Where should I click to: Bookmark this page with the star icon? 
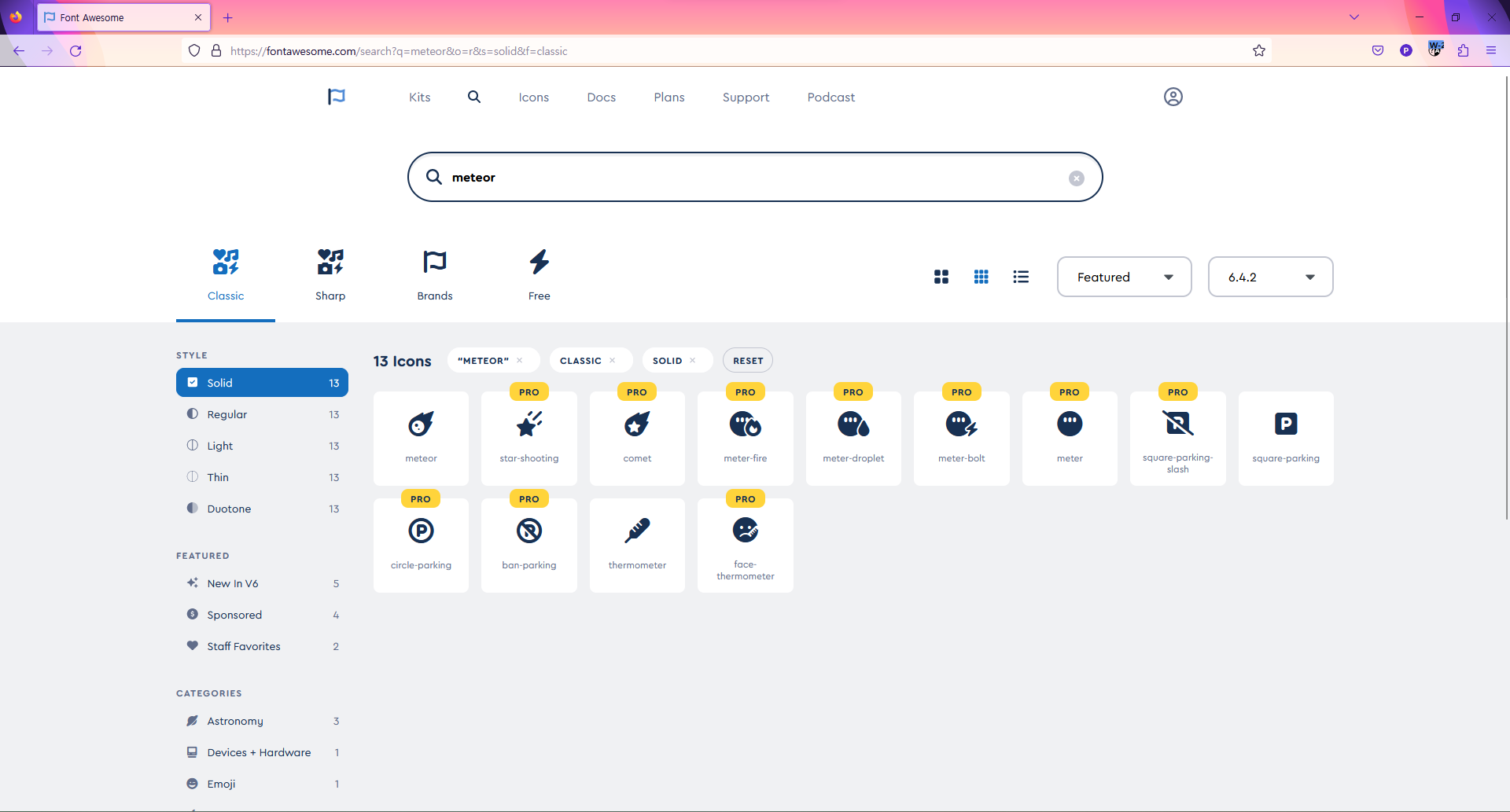1259,51
